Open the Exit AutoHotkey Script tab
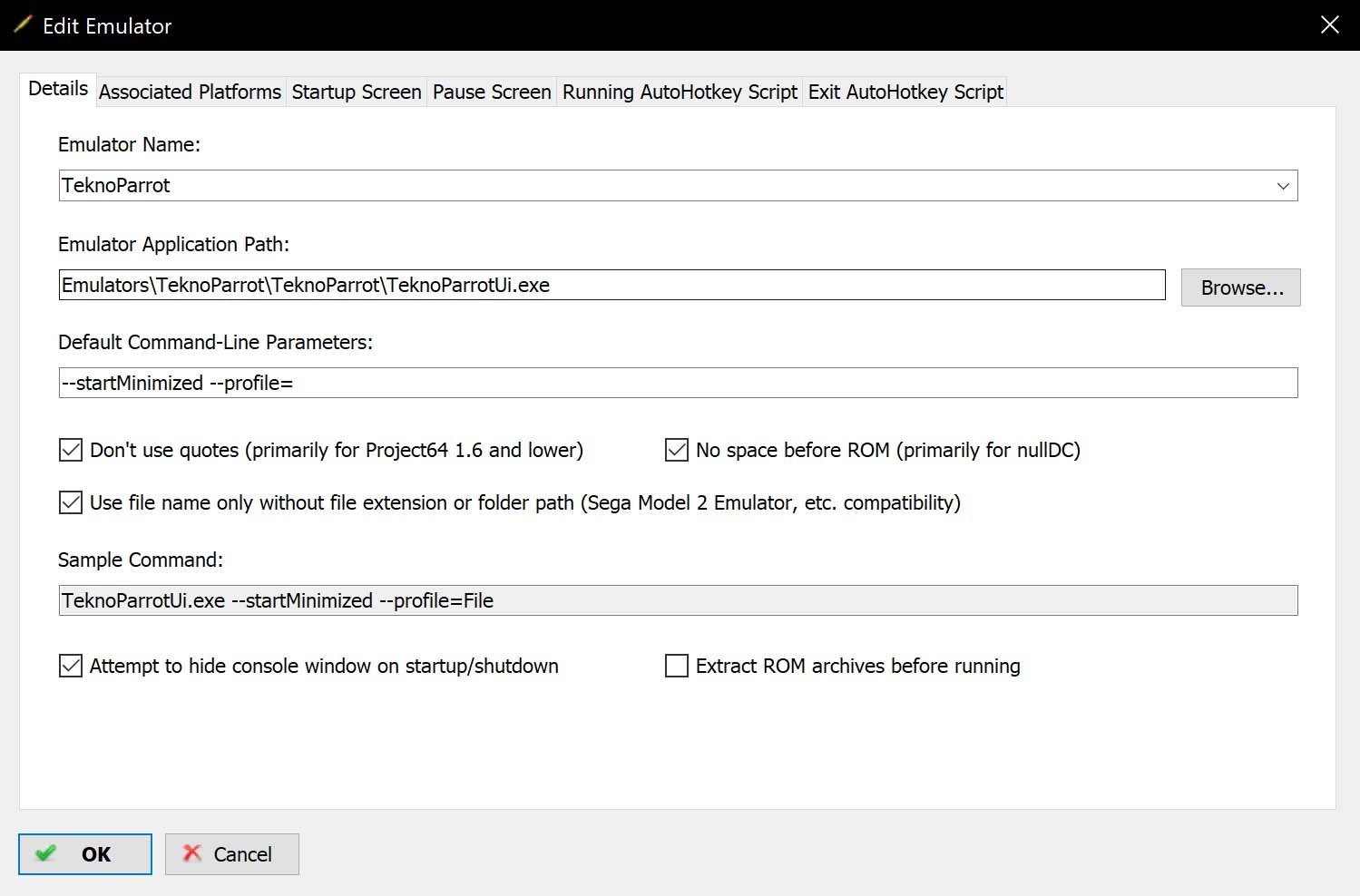 [905, 92]
